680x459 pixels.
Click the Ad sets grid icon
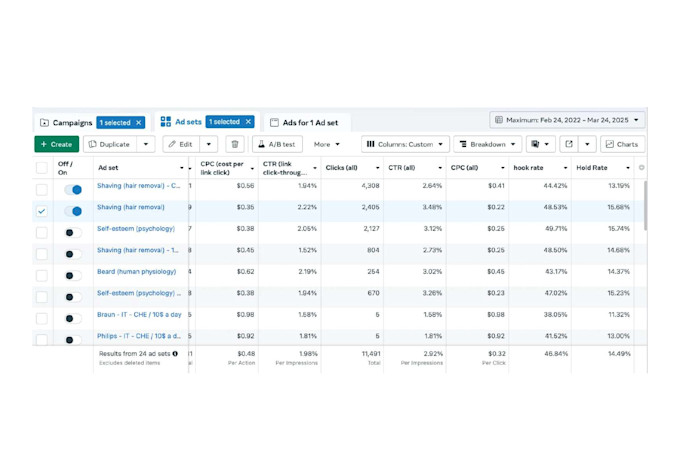tap(166, 122)
